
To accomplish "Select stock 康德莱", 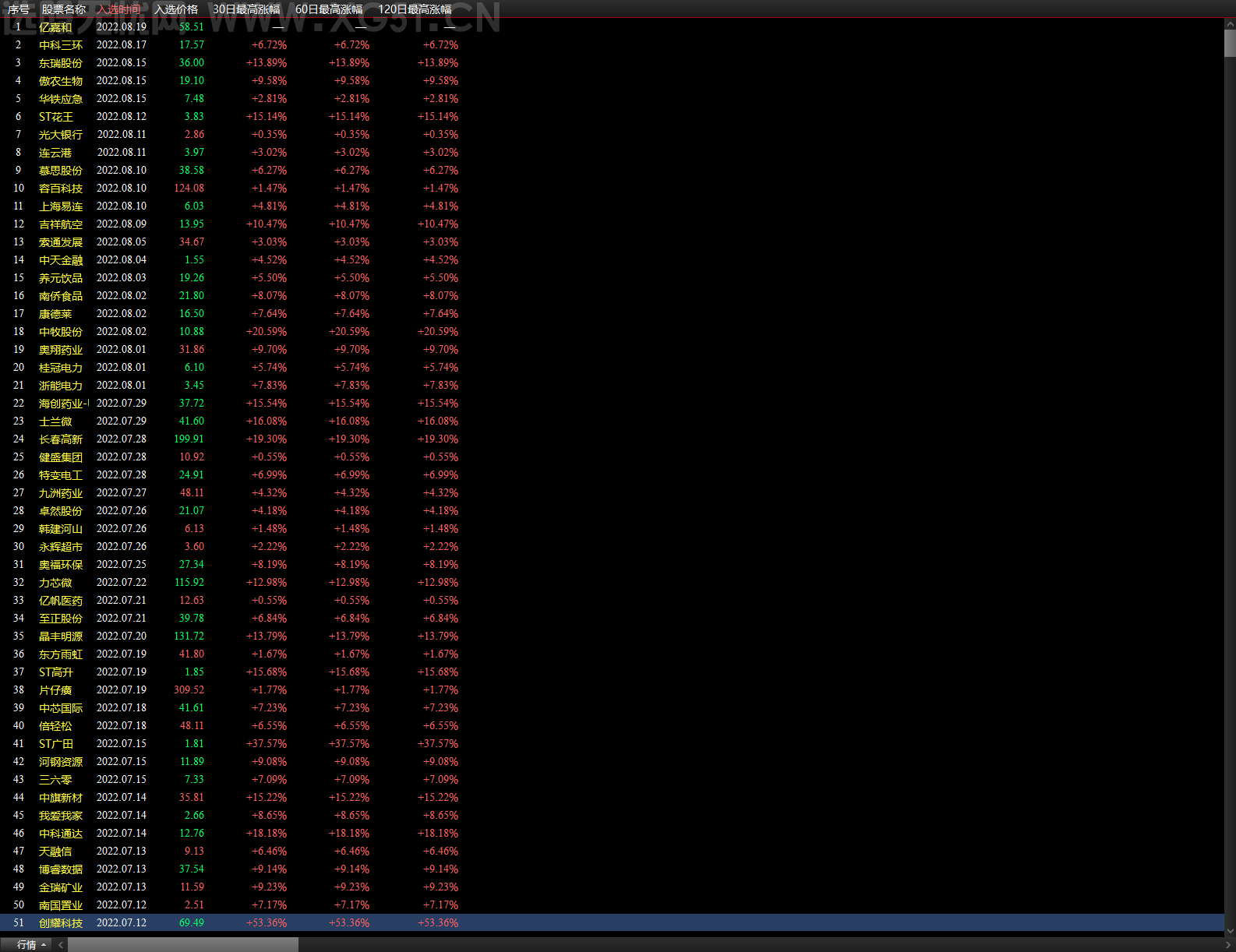I will point(55,314).
